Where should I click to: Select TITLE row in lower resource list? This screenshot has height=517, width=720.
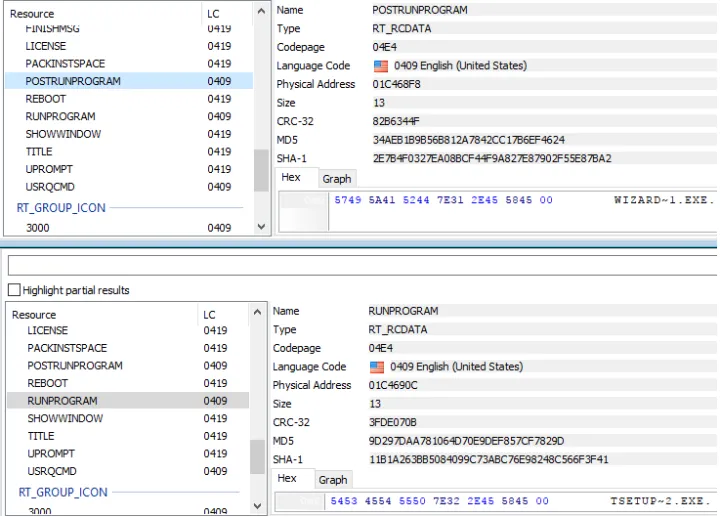(x=128, y=436)
